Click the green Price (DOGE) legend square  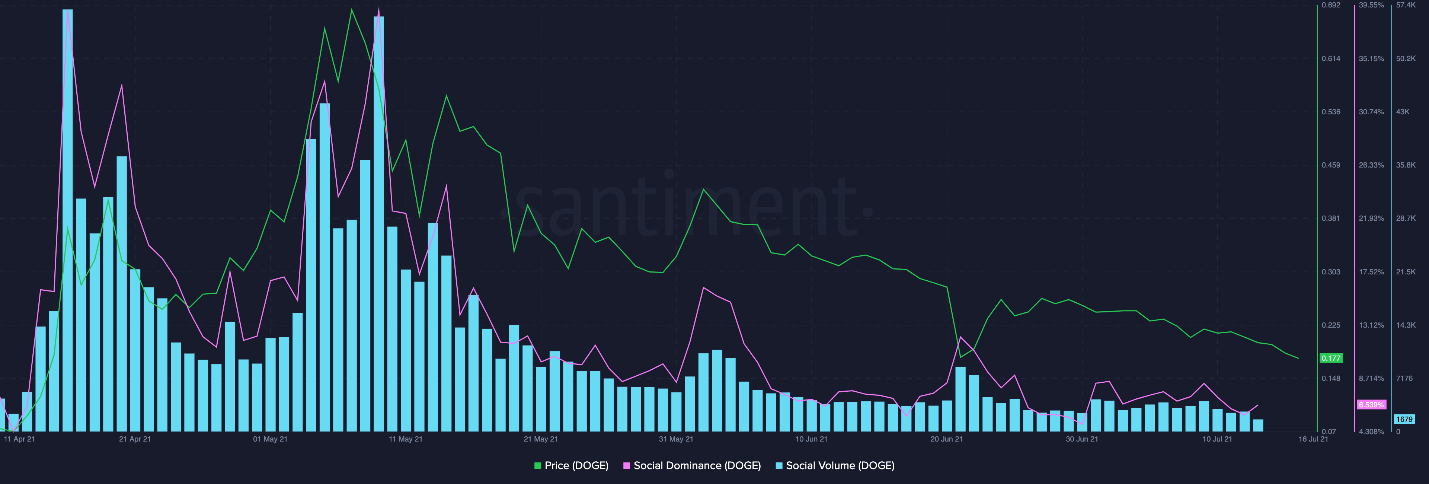pos(538,466)
